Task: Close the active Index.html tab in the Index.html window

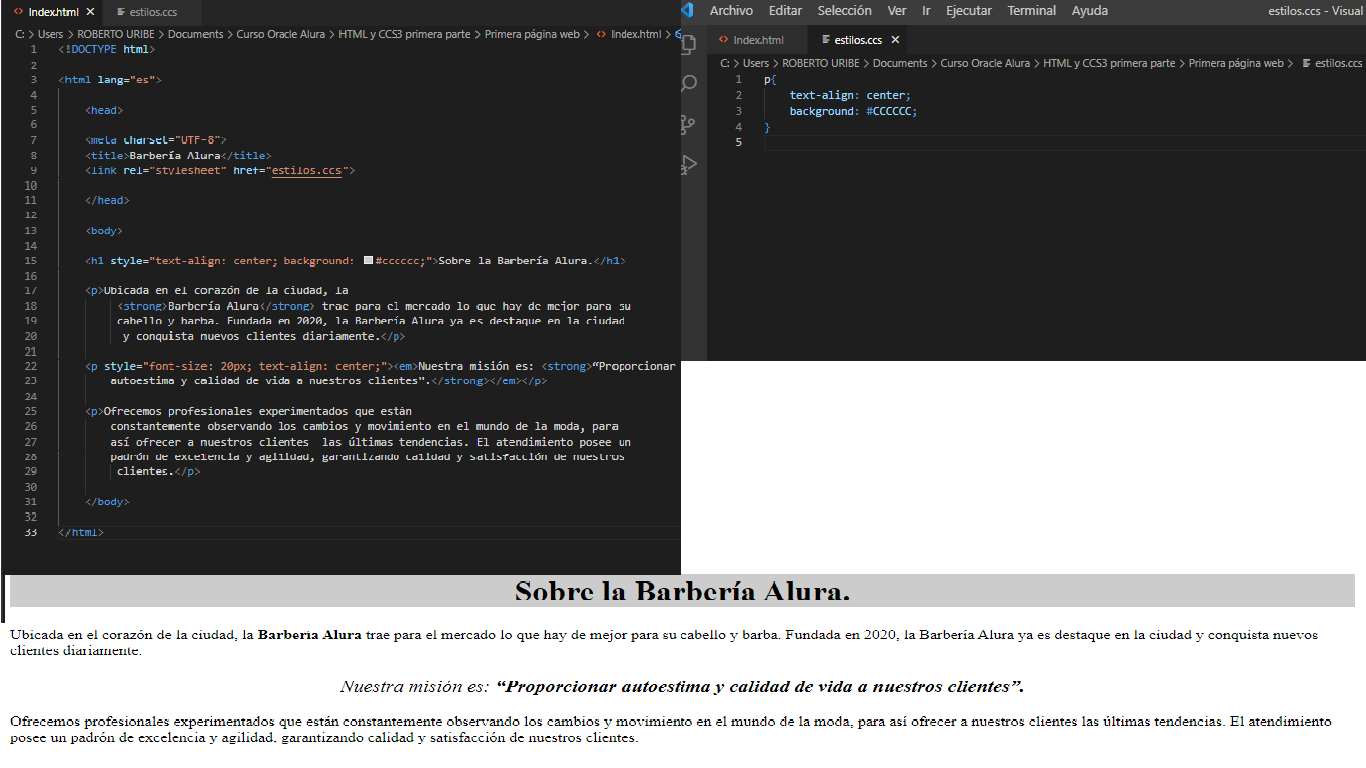Action: pos(90,12)
